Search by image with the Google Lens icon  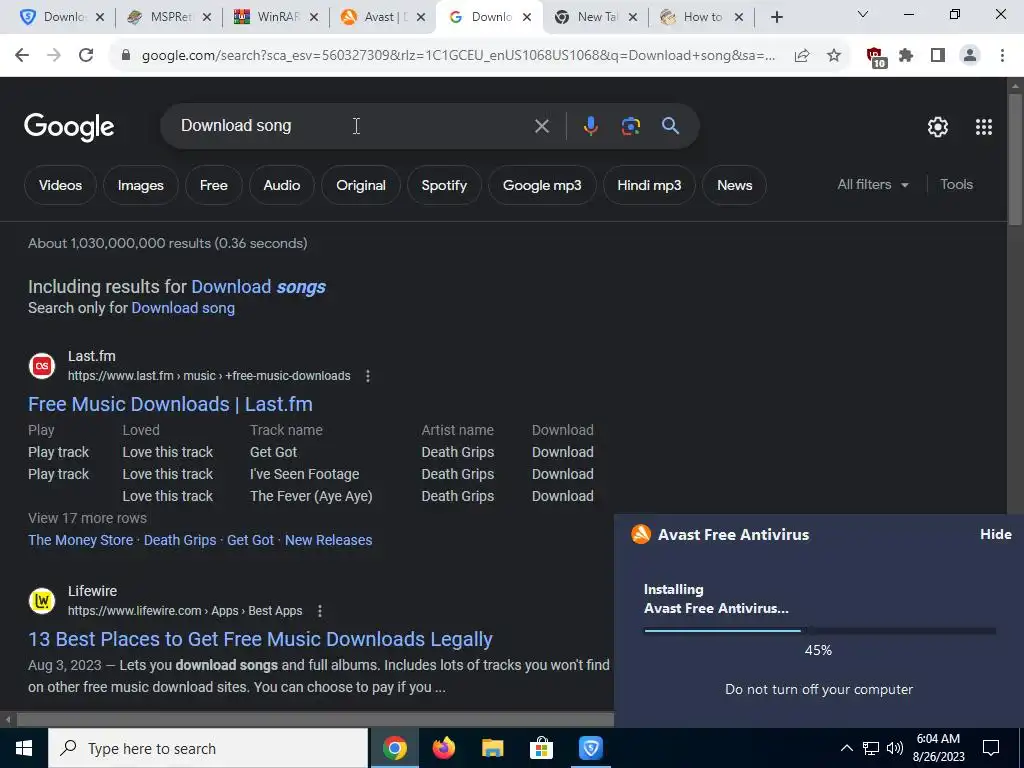coord(630,126)
